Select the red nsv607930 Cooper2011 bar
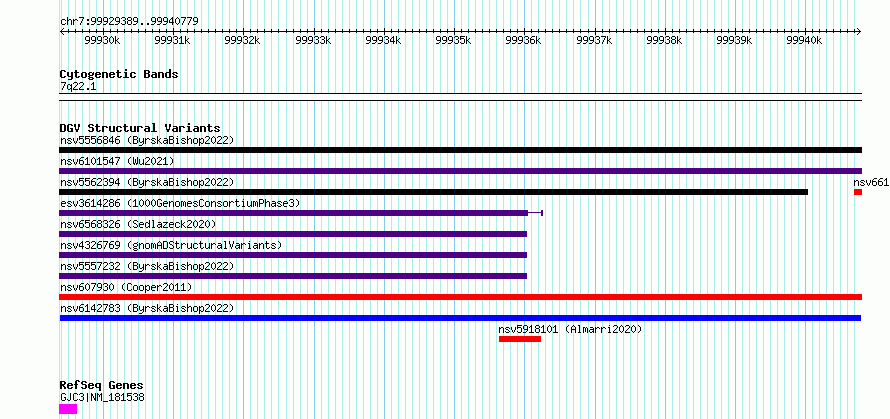890x419 pixels. pos(460,297)
